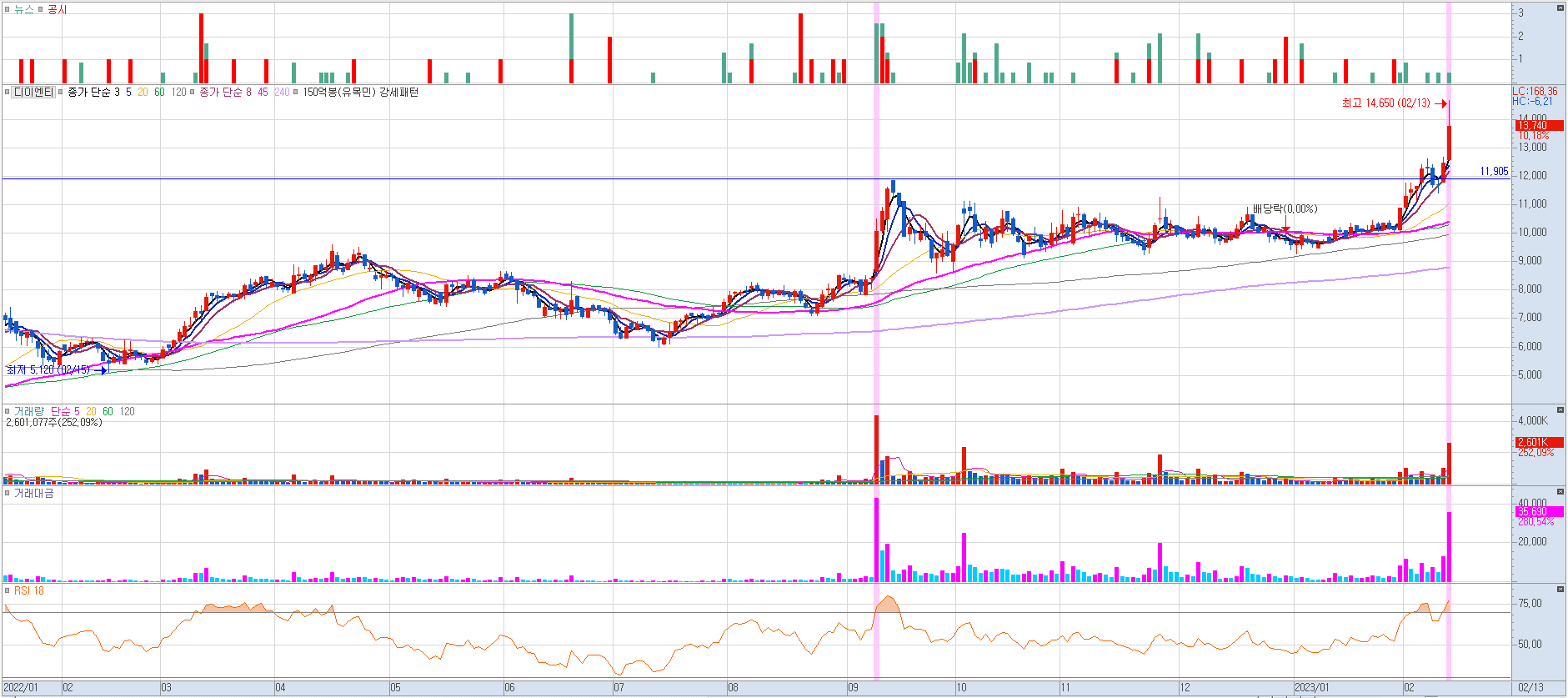Screen dimensions: 1568x698
Task: Click the 75.00 level on RSI axis
Action: 1530,604
